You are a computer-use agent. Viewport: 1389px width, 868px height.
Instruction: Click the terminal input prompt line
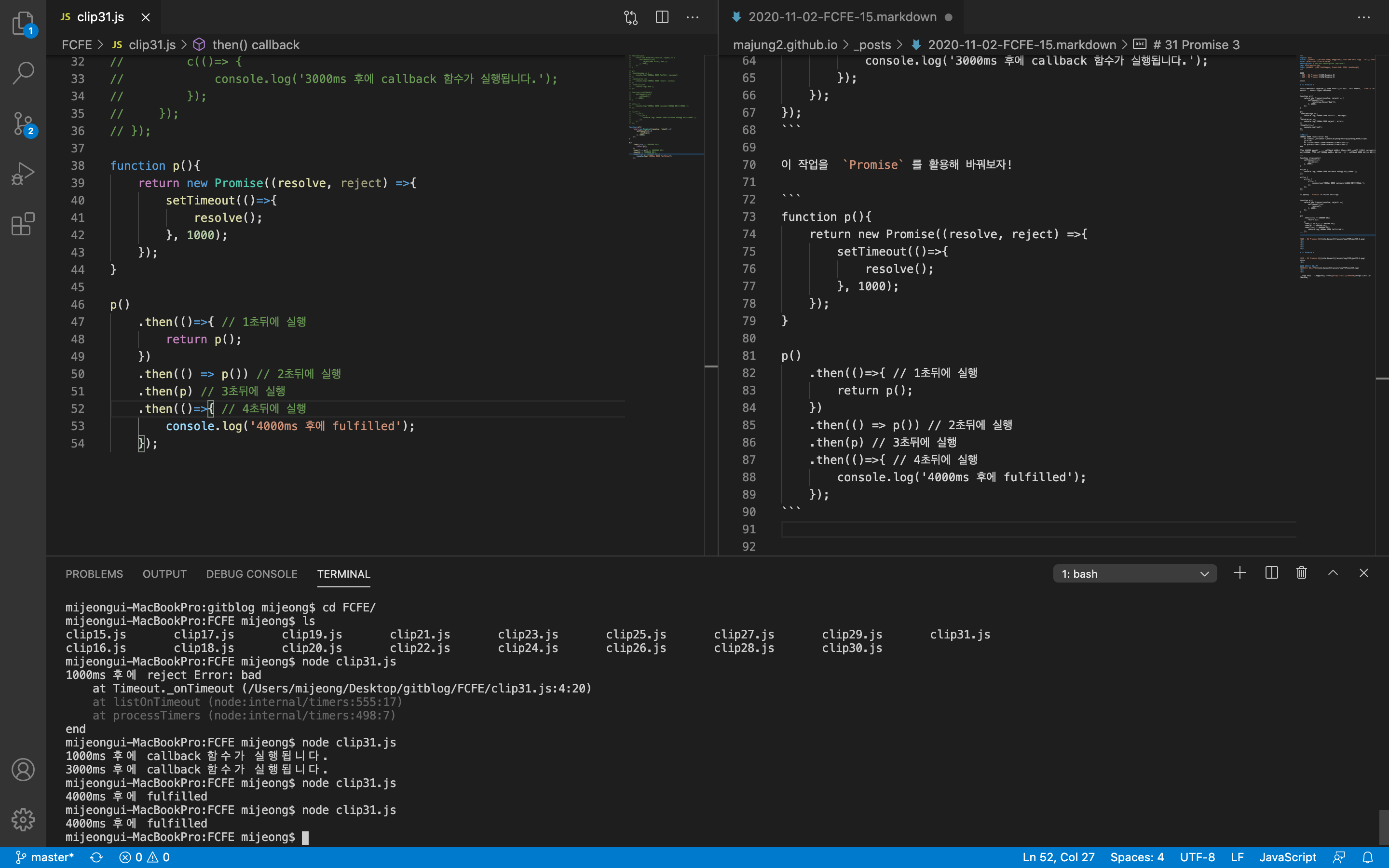[x=187, y=837]
